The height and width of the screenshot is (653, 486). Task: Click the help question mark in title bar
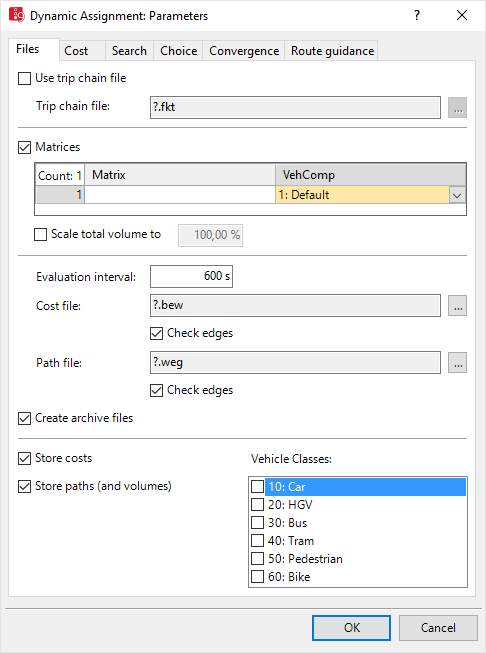416,15
